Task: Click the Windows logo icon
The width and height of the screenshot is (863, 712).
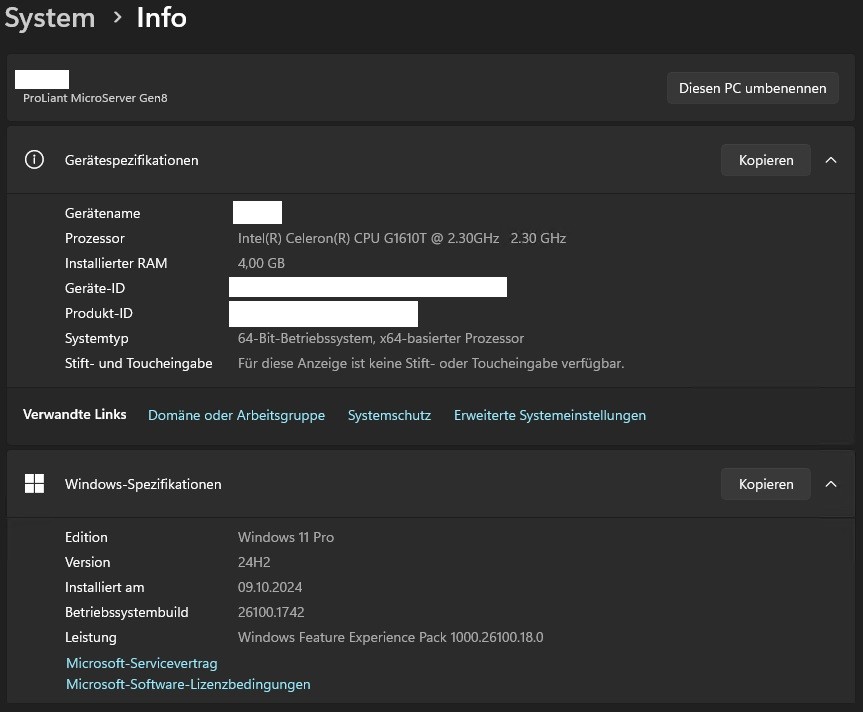Action: point(34,484)
